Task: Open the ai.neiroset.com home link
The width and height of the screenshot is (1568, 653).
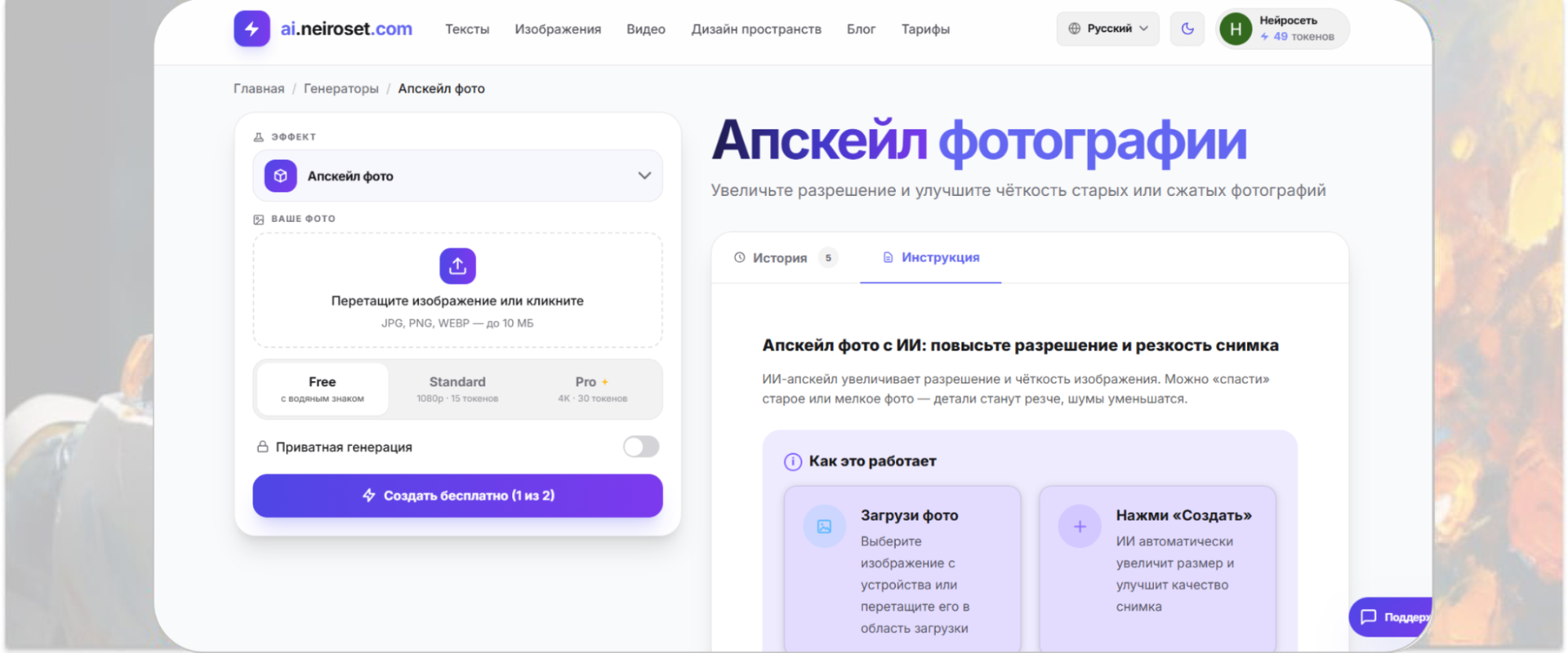Action: (x=346, y=29)
